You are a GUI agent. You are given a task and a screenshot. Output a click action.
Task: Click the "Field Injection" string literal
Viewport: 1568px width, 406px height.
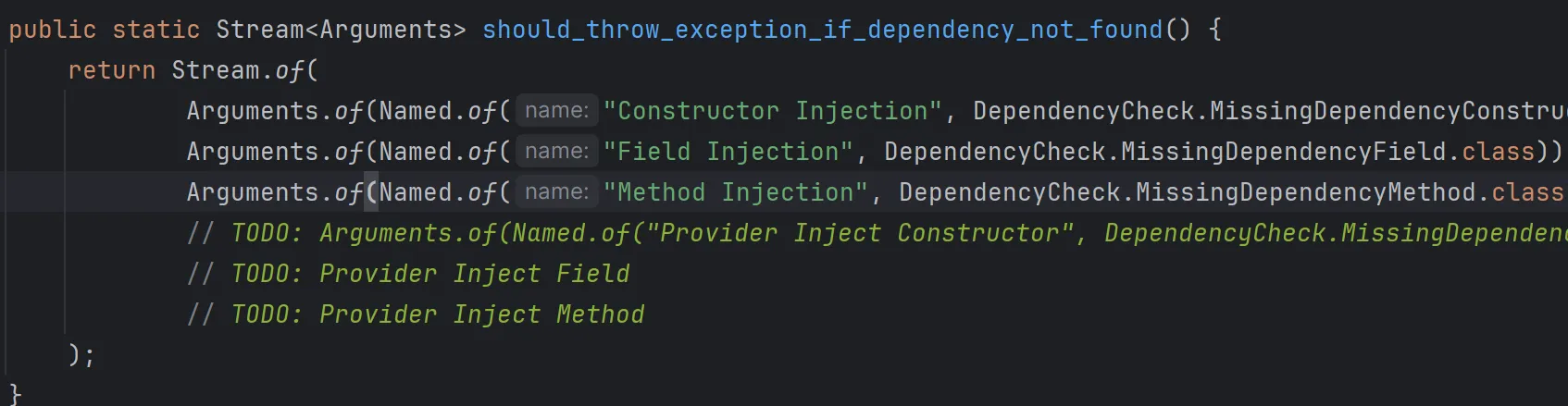tap(728, 152)
